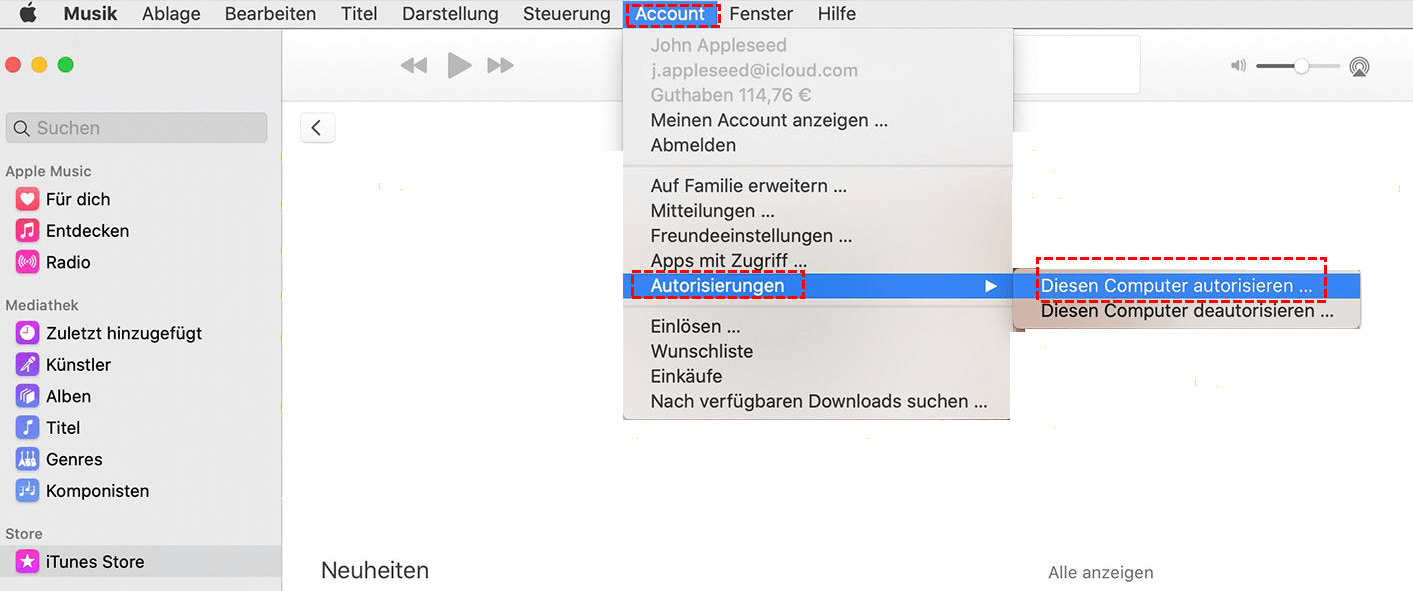1413x591 pixels.
Task: Choose Diesen Computer autorisieren
Action: pos(1177,286)
